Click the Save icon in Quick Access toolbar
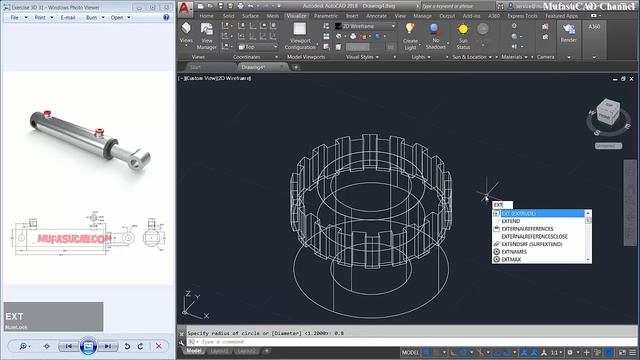The image size is (640, 360). click(220, 6)
